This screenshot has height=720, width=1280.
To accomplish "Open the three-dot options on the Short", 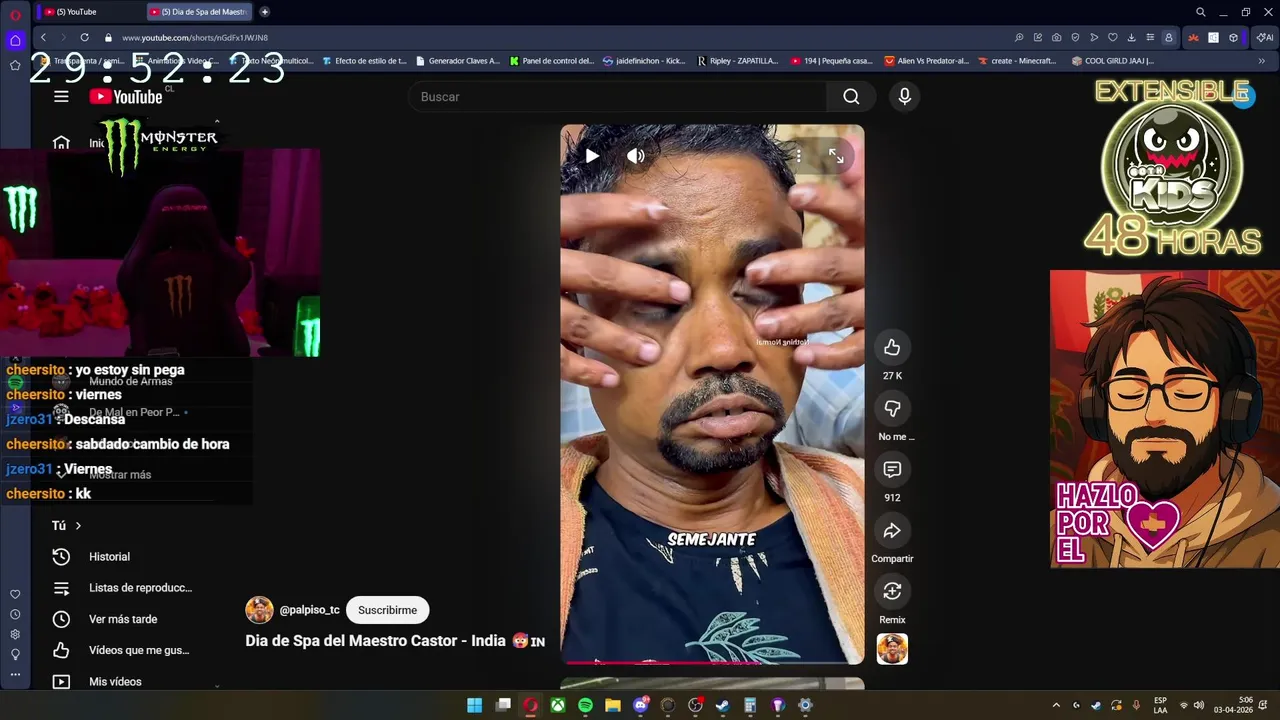I will pos(798,156).
